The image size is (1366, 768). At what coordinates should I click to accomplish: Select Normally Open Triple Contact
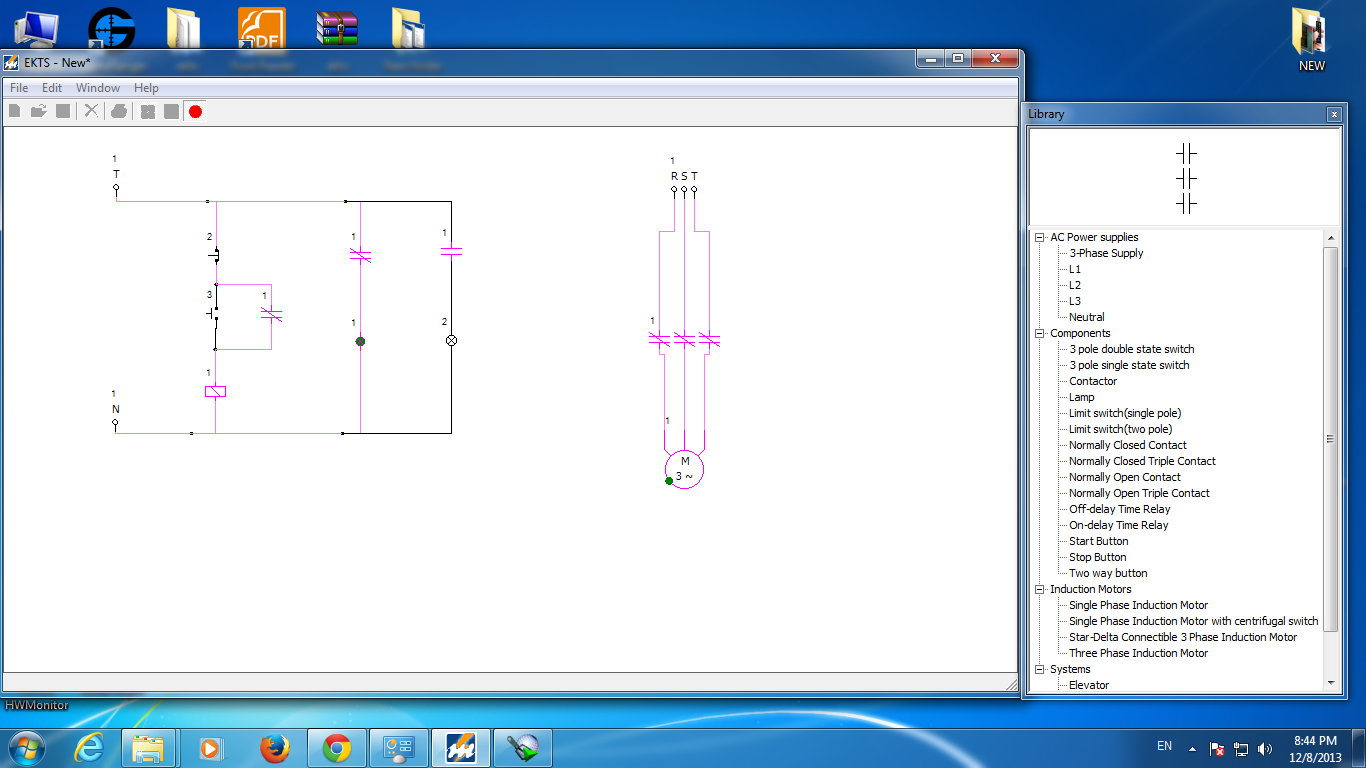point(1139,493)
